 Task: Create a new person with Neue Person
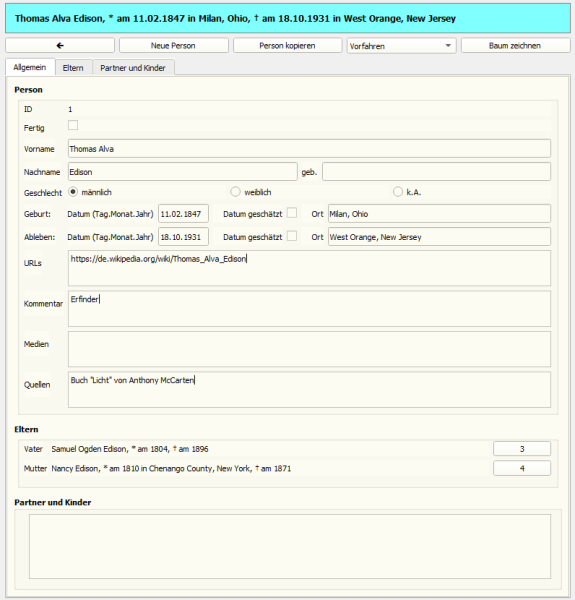point(173,46)
